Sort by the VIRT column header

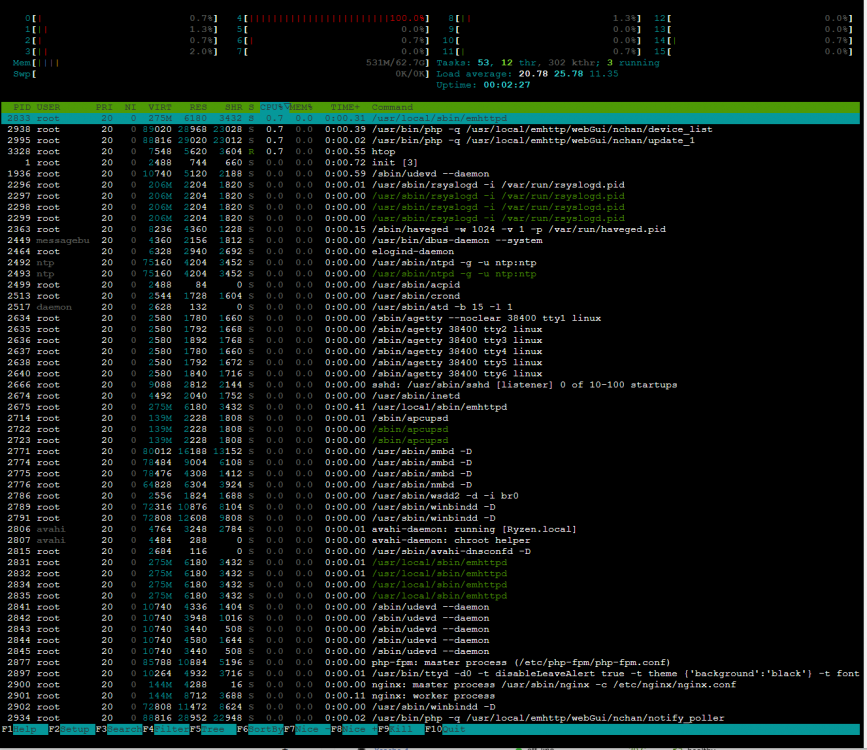[160, 107]
